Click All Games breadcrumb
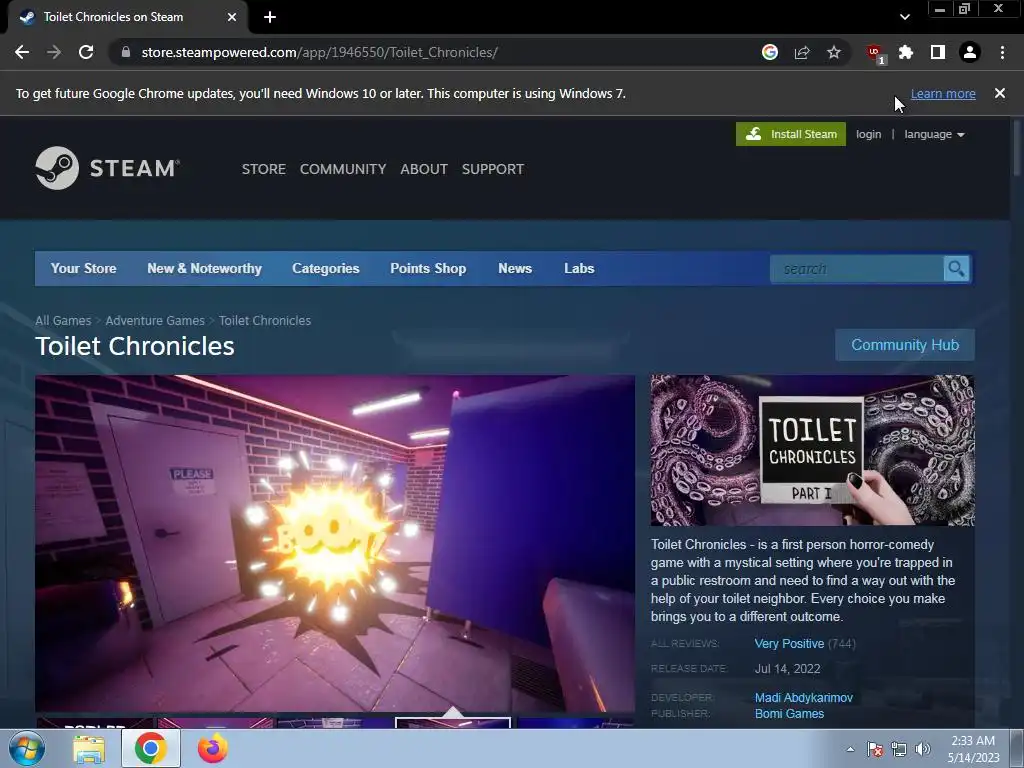The image size is (1024, 768). 63,321
